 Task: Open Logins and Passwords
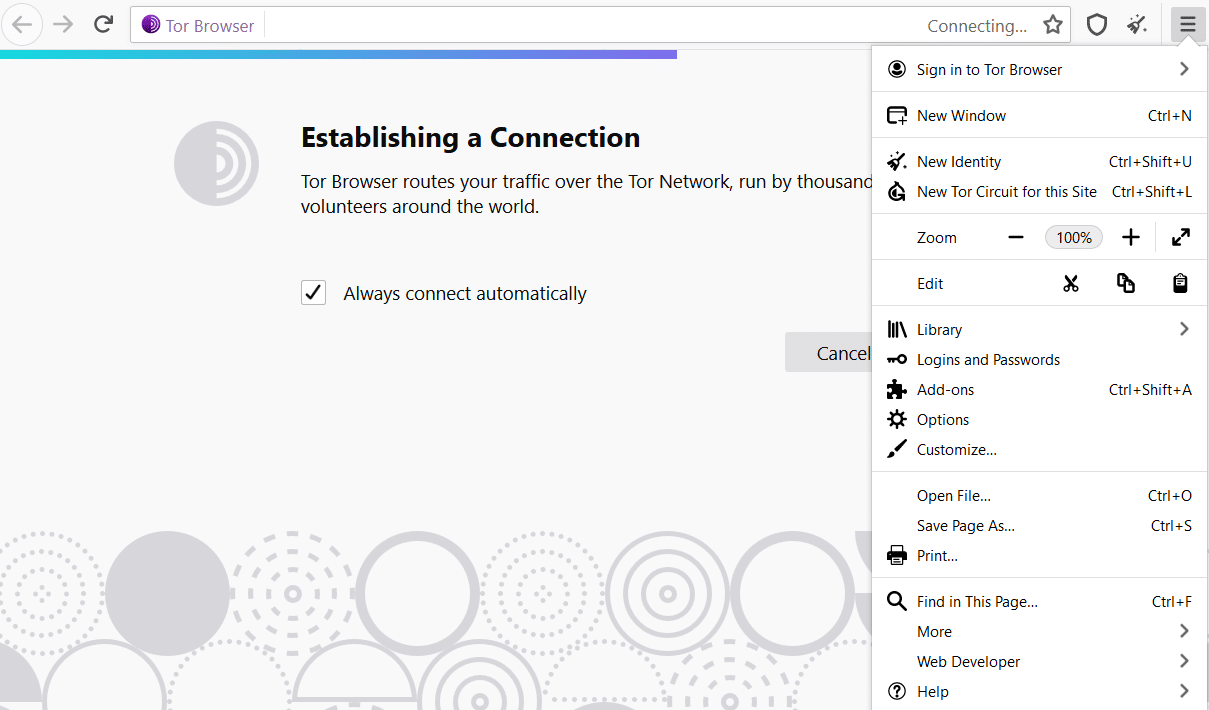click(x=988, y=360)
